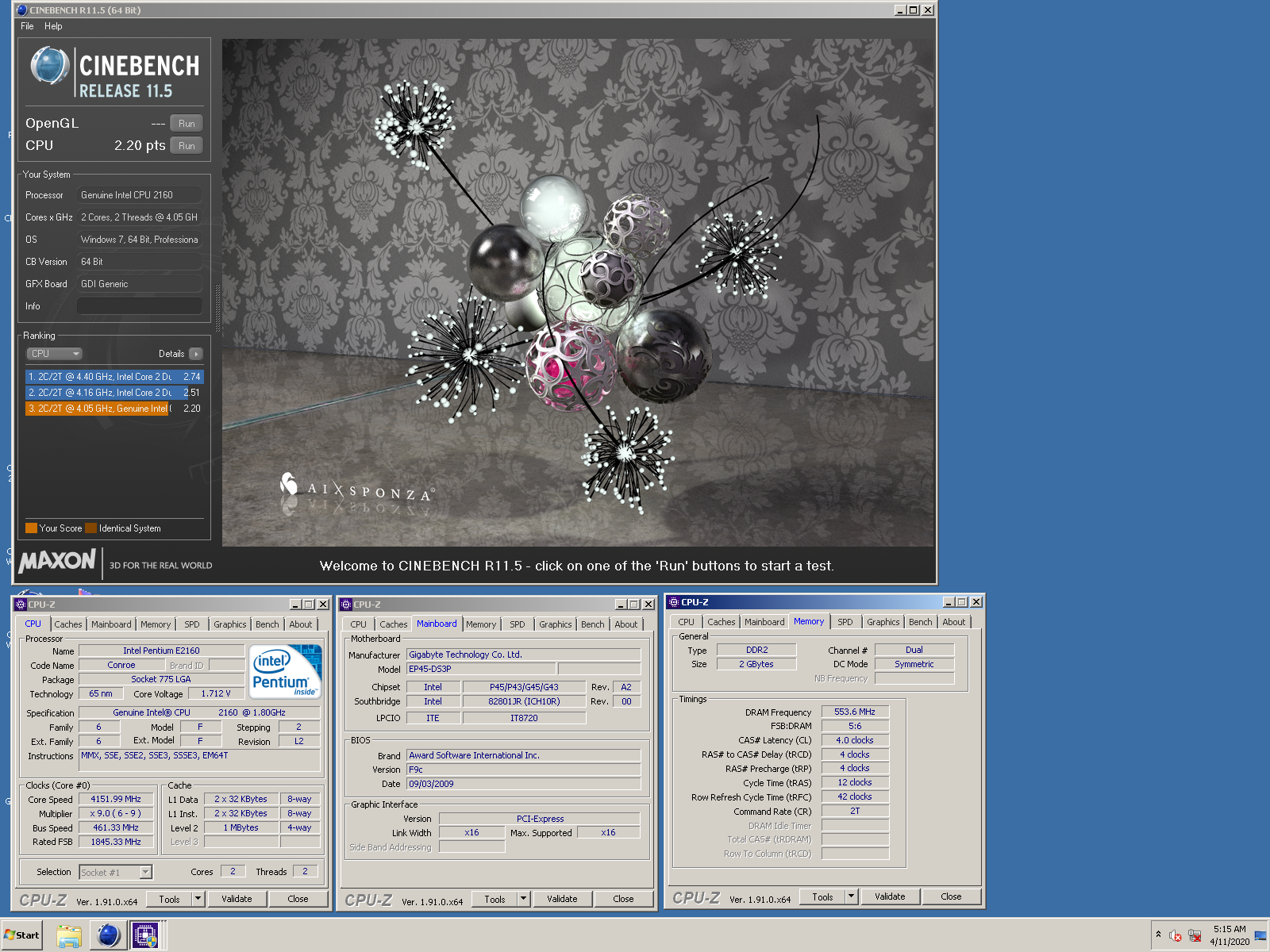Open the Ranking CPU dropdown

[55, 354]
